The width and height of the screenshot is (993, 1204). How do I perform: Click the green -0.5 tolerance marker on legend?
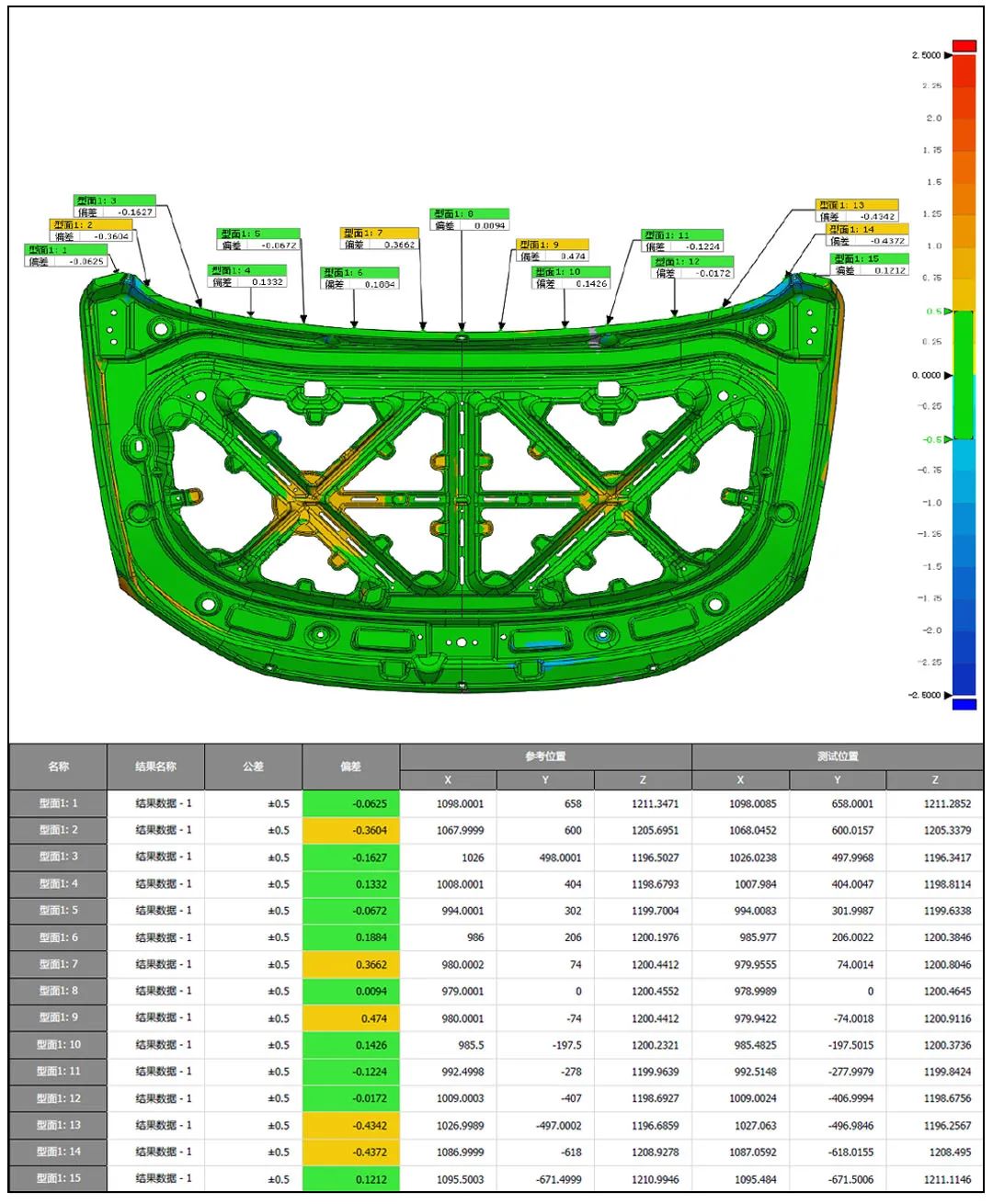[936, 439]
